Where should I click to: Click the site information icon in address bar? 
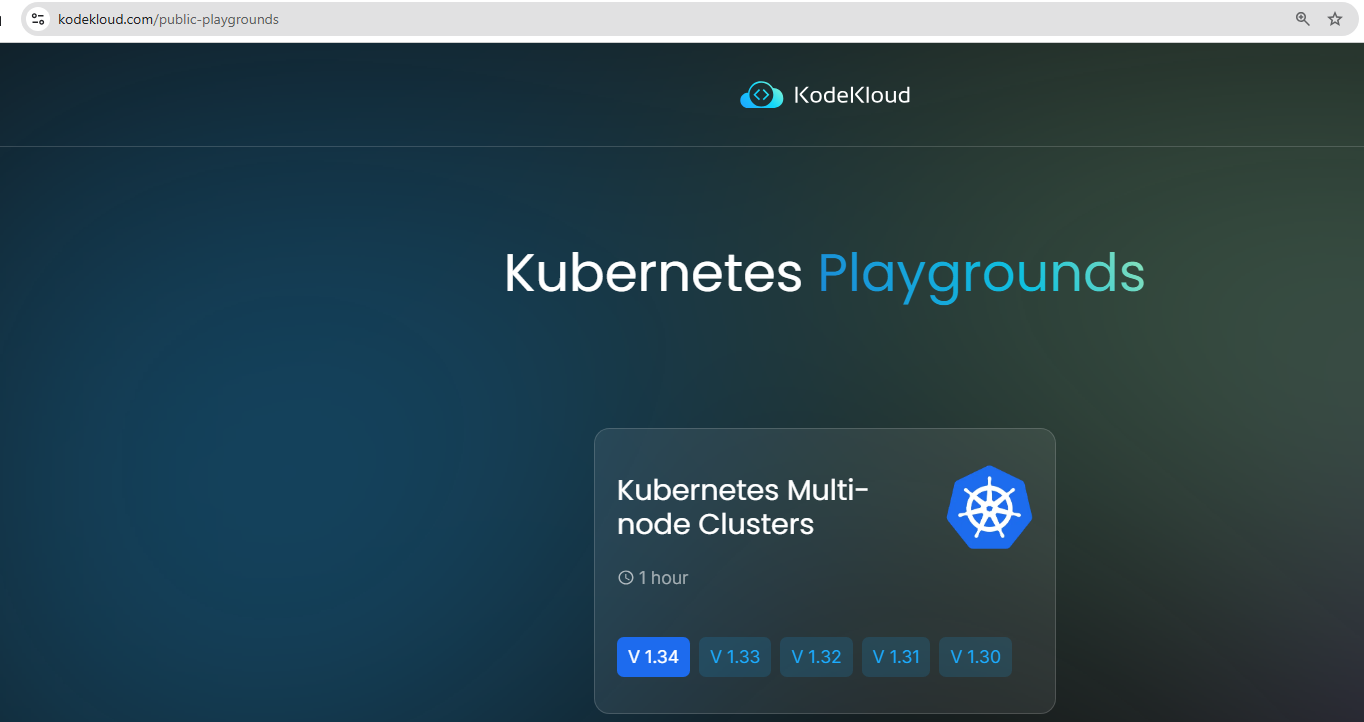coord(38,19)
